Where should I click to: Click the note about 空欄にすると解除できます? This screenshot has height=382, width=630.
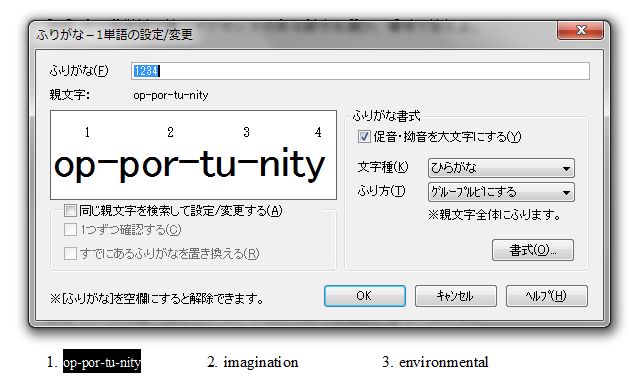[x=157, y=298]
